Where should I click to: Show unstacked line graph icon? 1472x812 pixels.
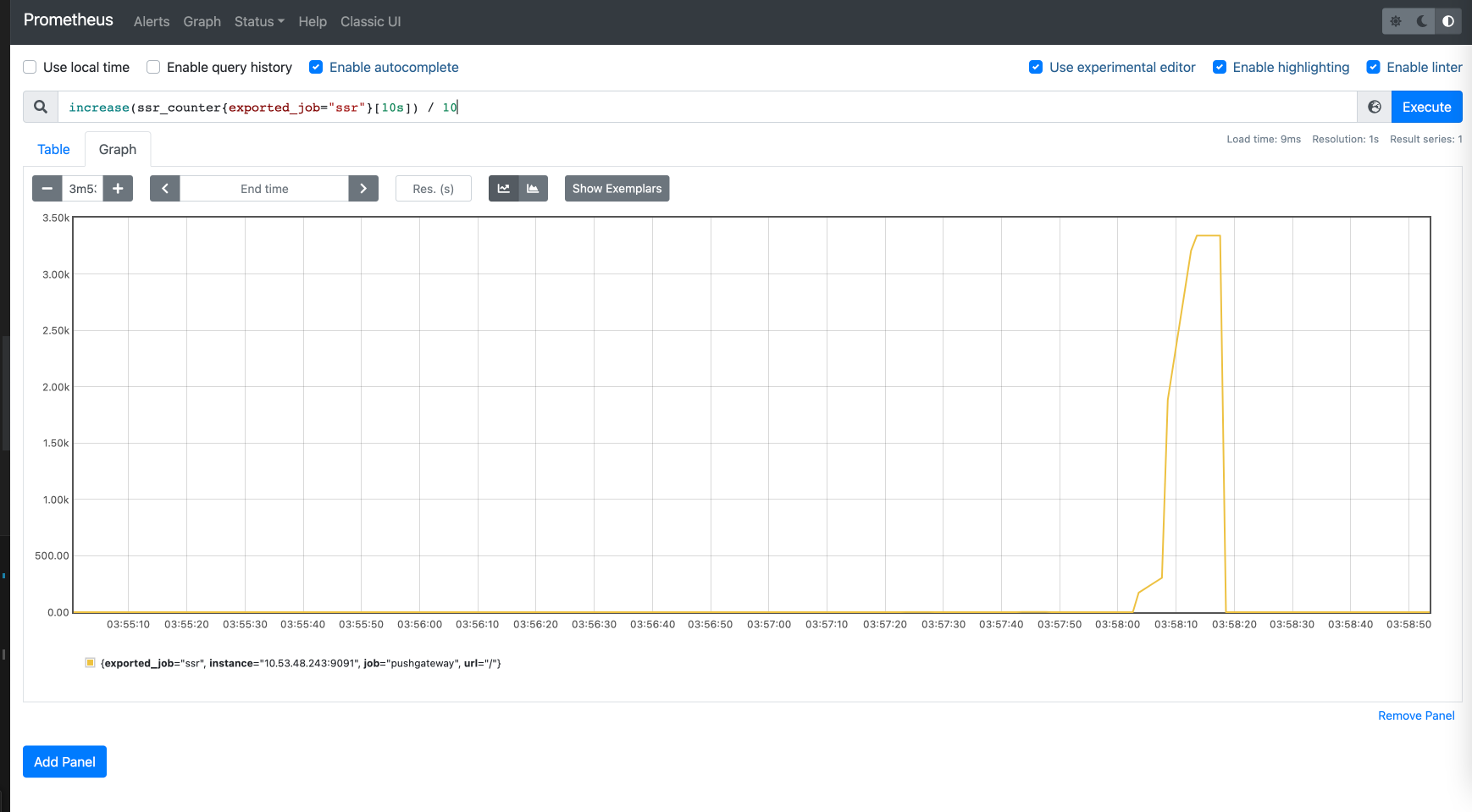point(503,188)
